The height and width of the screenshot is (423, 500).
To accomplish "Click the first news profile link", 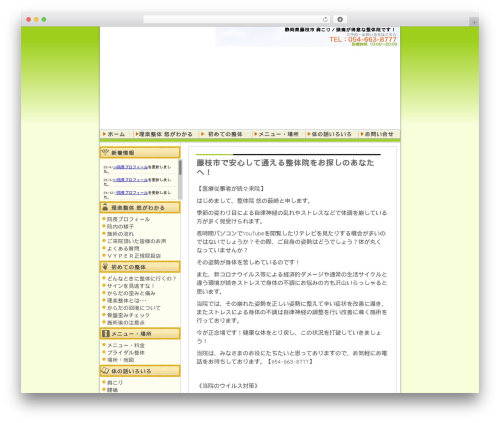I will [131, 167].
